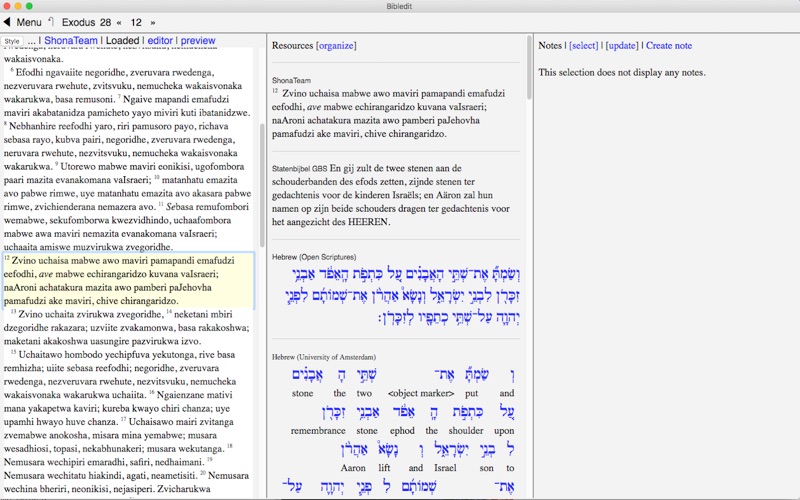Screen dimensions: 800x500
Task: Click verse 17 text 'Uchaisawo mairi zvitanga'
Action: [x=181, y=422]
